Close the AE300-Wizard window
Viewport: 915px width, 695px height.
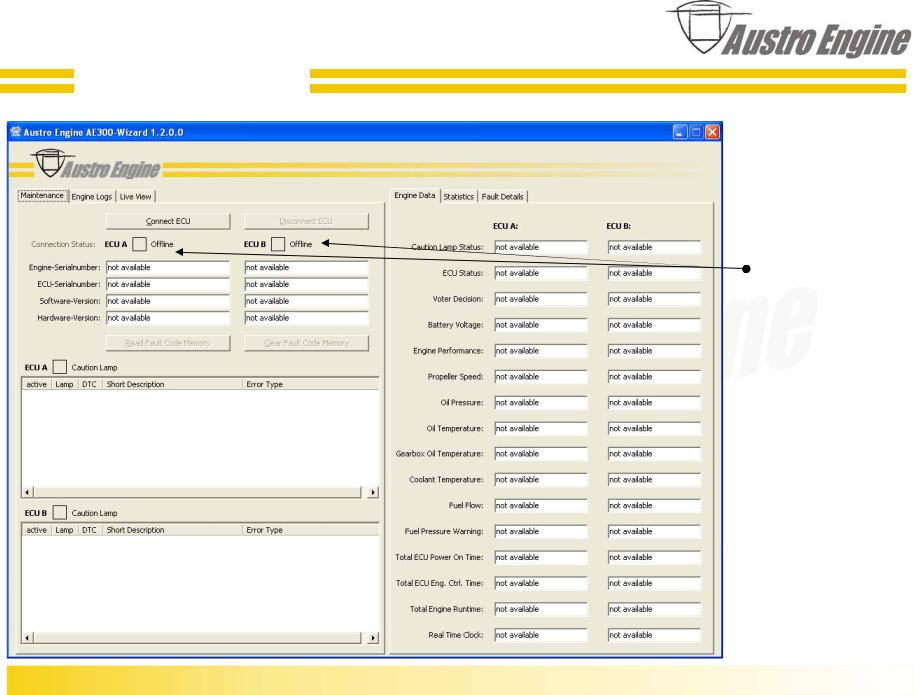coord(712,132)
